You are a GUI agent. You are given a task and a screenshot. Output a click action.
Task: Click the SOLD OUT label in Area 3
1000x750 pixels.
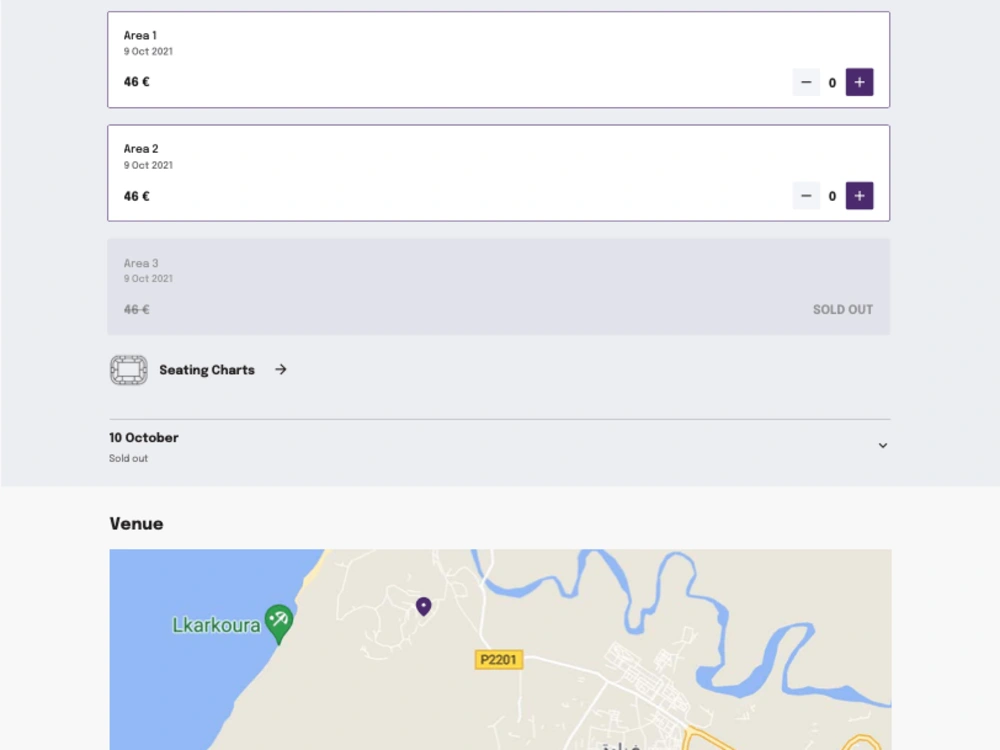(x=842, y=310)
